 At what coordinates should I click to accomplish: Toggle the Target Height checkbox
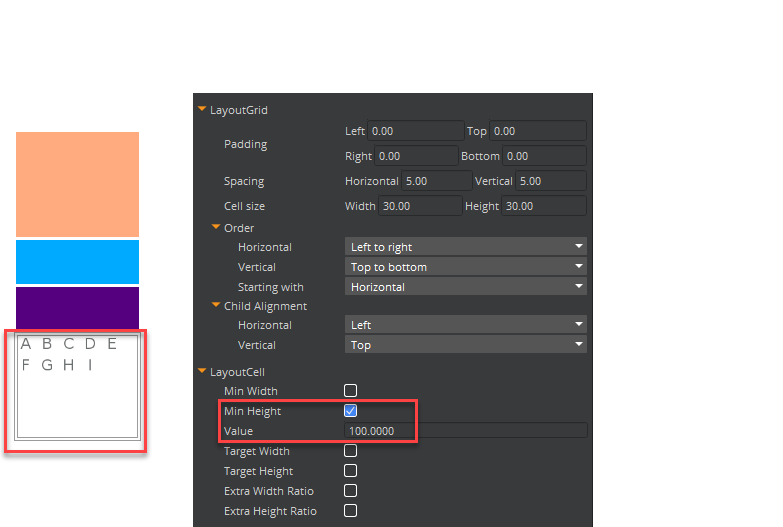pos(350,471)
